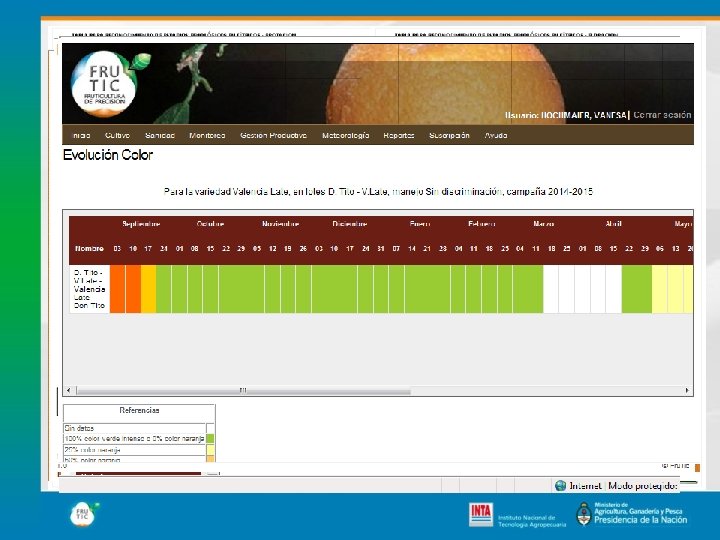
Task: Click the INTA logo in slide footer
Action: tap(481, 514)
